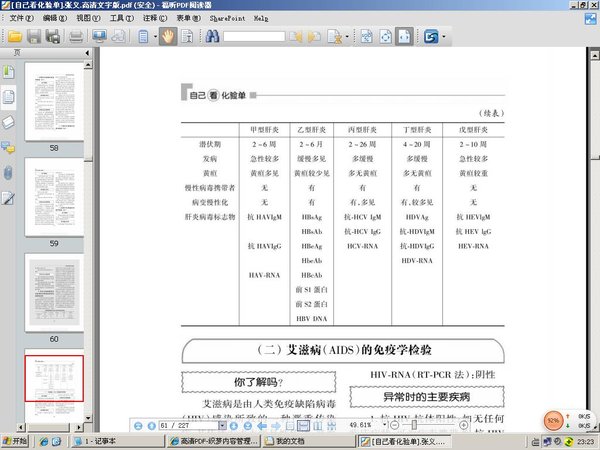Viewport: 600px width, 450px height.
Task: Click the Open file folder icon
Action: 15,37
